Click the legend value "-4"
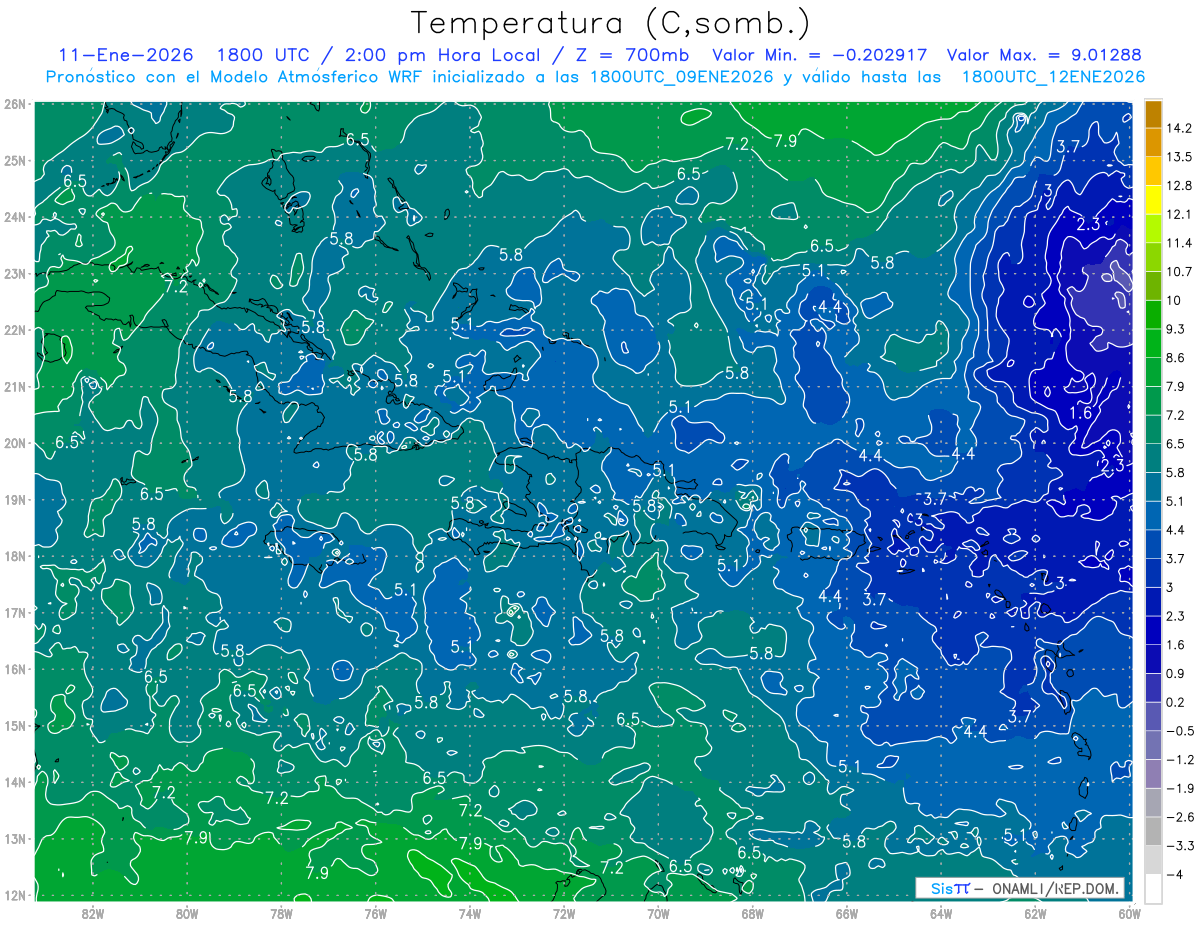Screen dimensions: 1200x927 coord(1174,874)
